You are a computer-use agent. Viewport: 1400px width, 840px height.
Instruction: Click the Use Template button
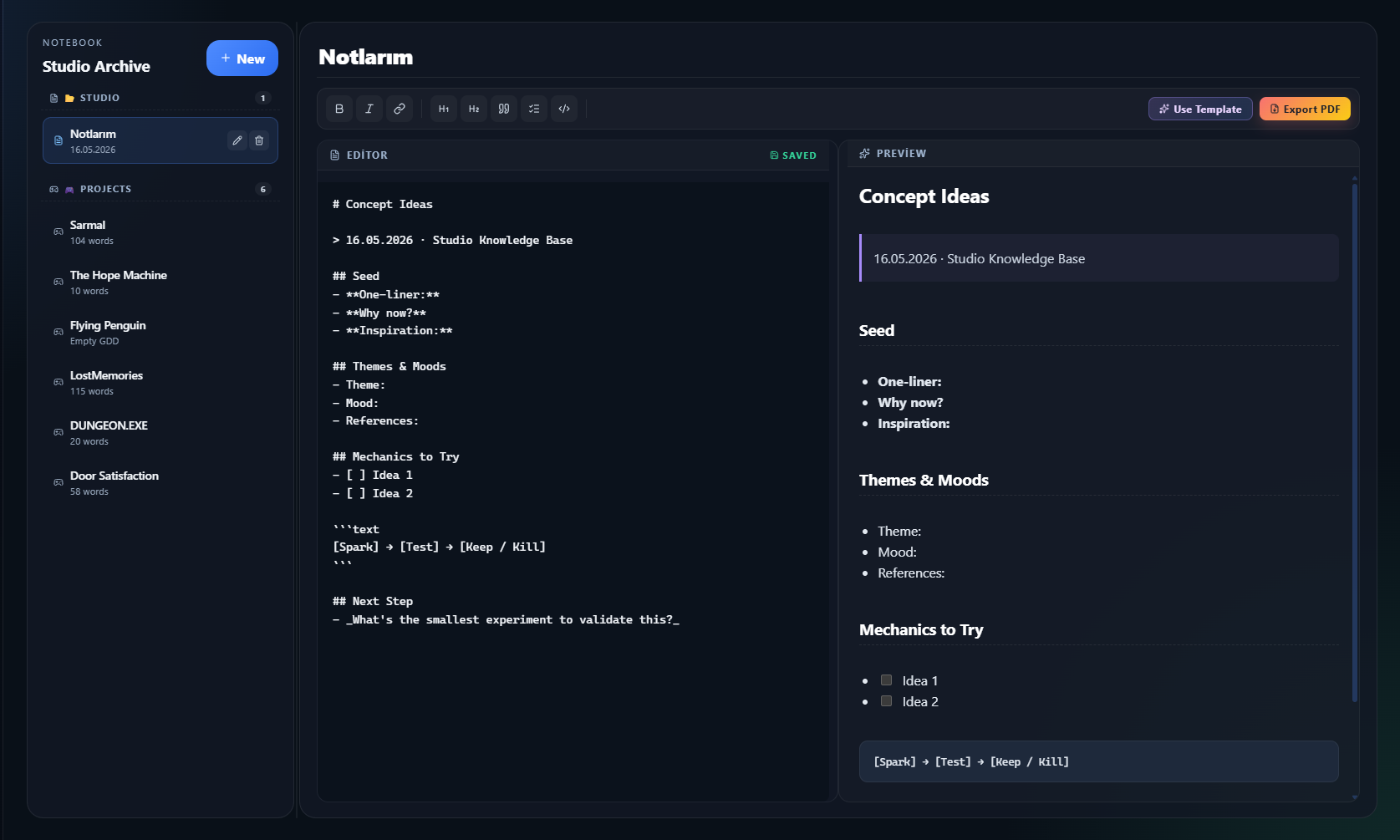(x=1200, y=109)
